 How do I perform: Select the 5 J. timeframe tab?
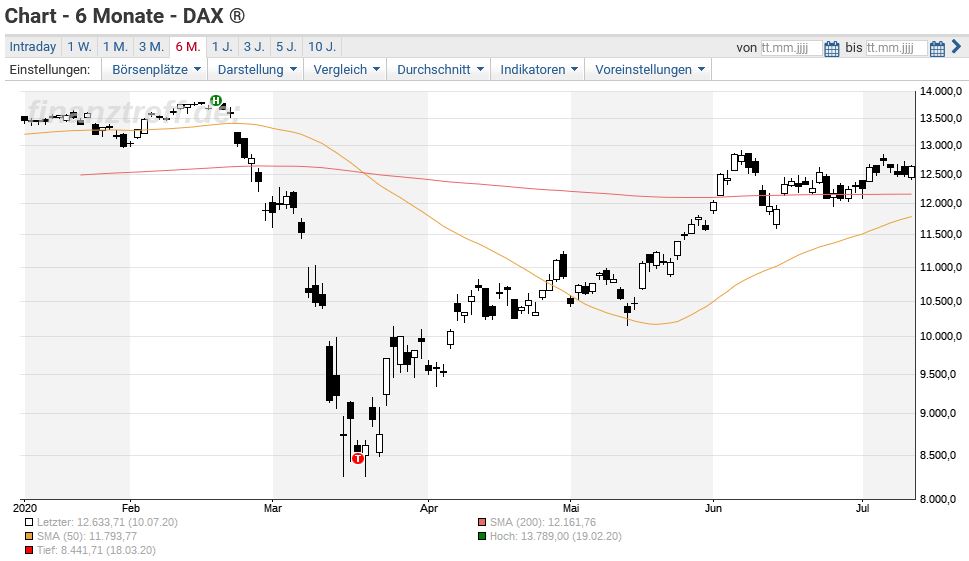(286, 47)
